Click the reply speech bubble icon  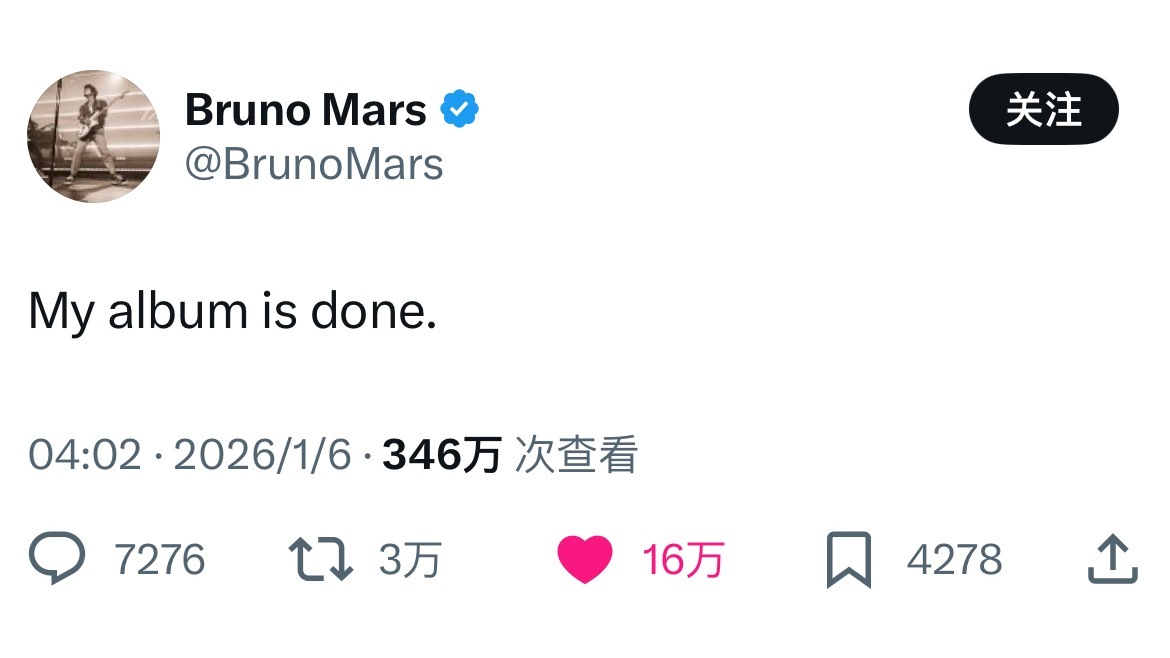pyautogui.click(x=55, y=559)
